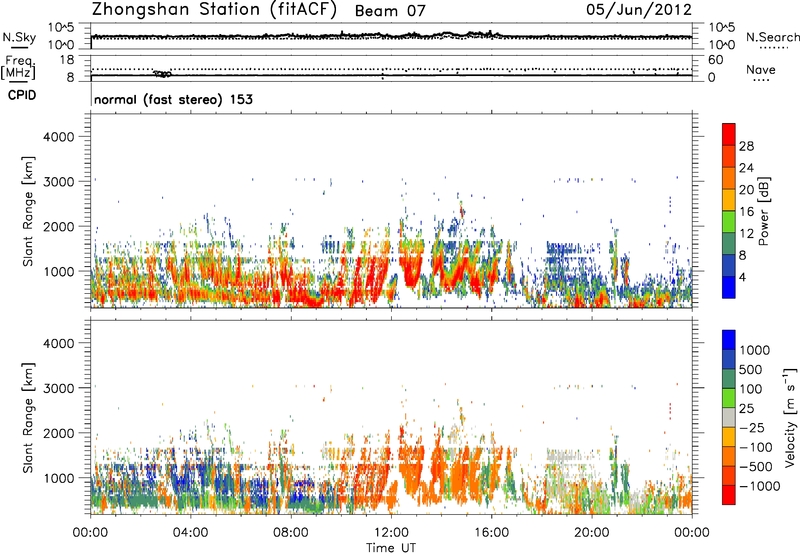Click the "12:00" time tick label
Screen dimensions: 800x554
(391, 533)
